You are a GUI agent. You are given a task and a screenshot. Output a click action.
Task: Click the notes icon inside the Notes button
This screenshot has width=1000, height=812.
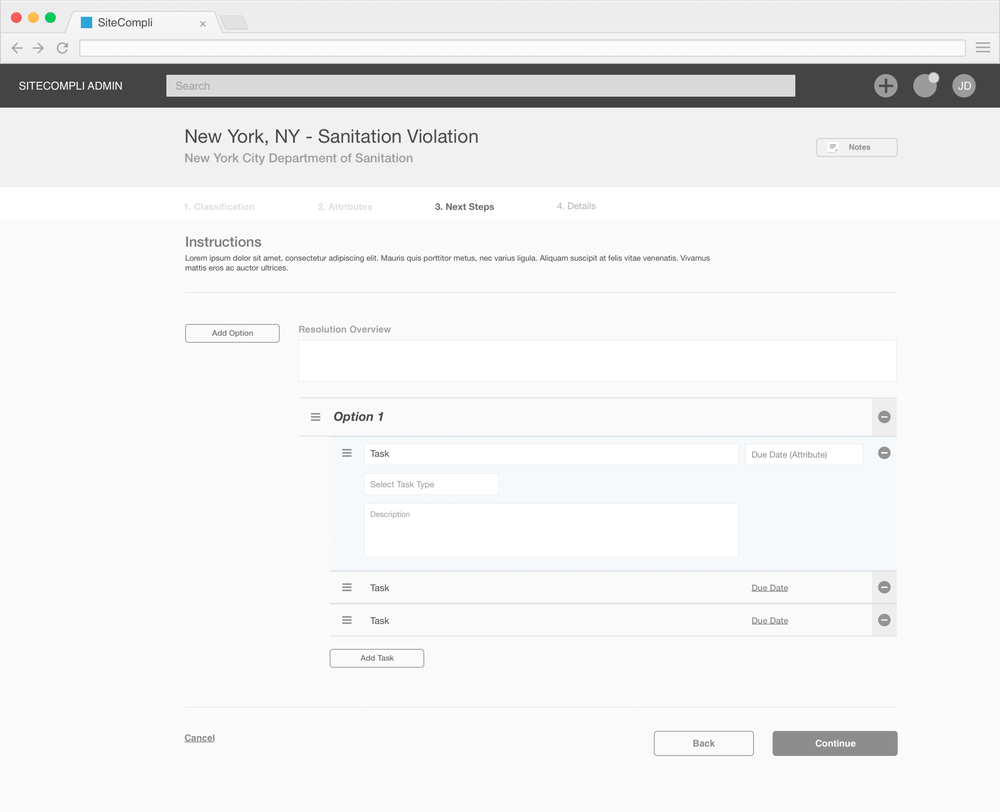click(833, 146)
